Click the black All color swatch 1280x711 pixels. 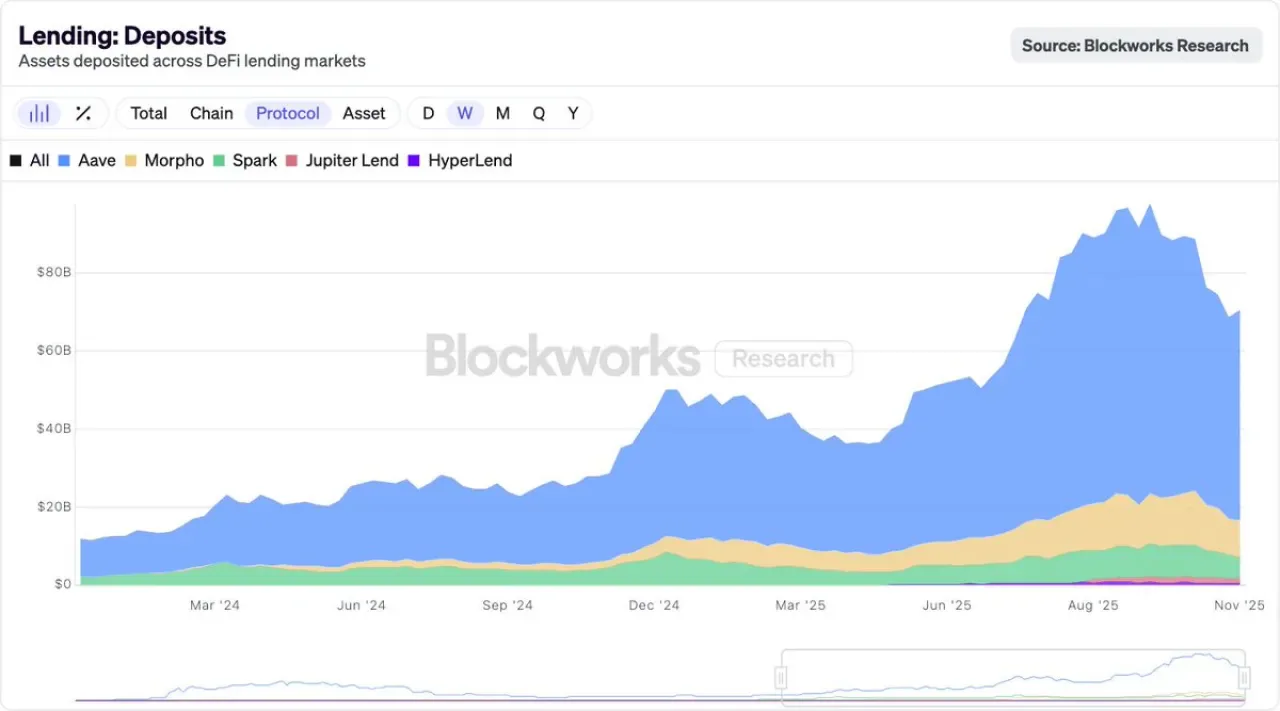click(15, 160)
